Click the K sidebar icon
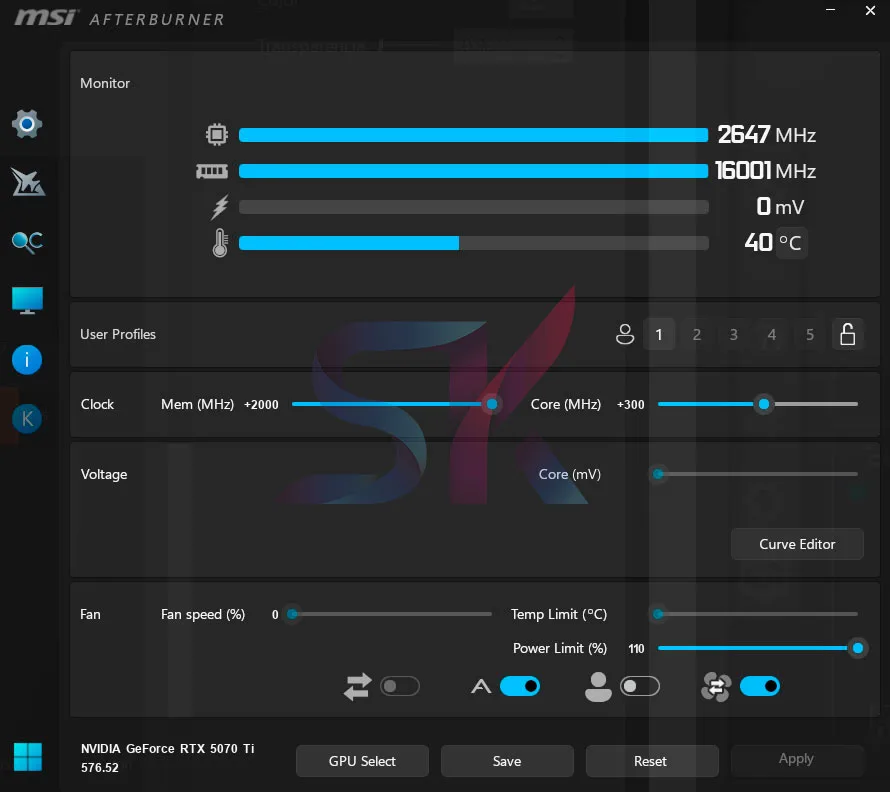This screenshot has height=792, width=890. coord(27,419)
